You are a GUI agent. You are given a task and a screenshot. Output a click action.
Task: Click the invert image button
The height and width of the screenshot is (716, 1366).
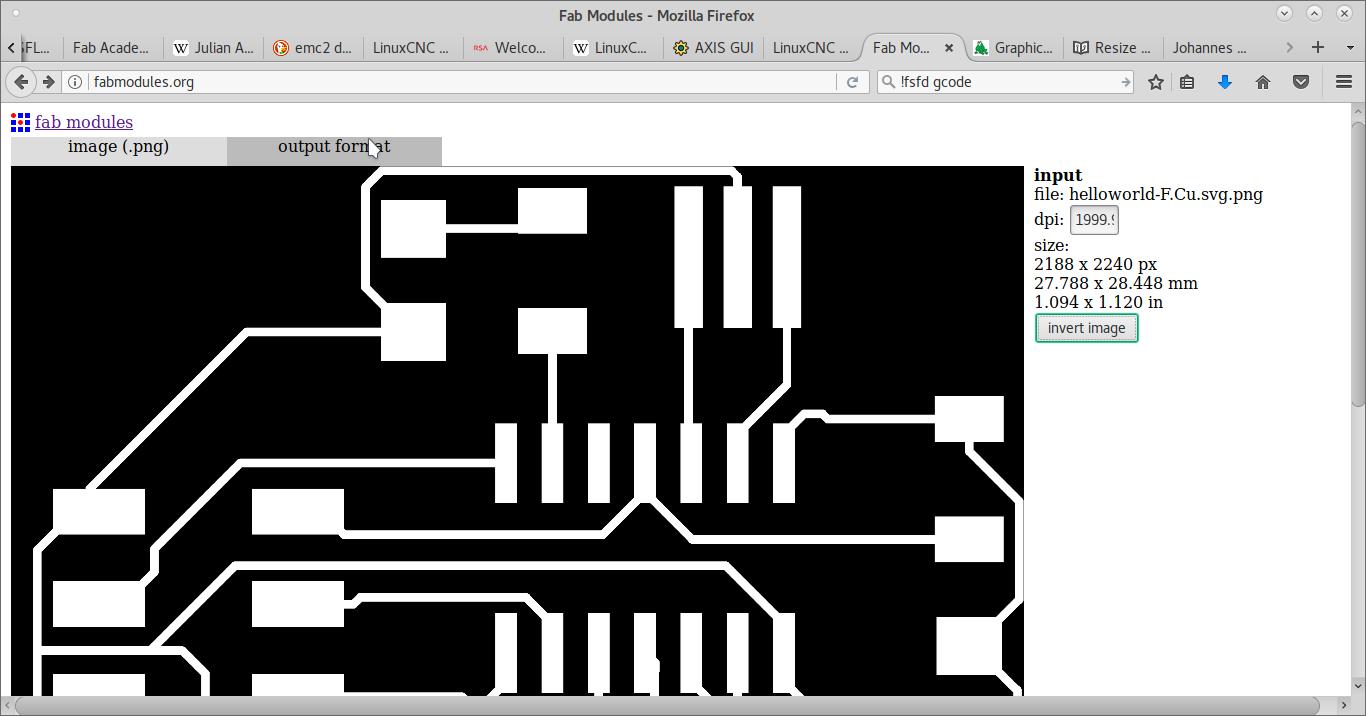(1087, 328)
